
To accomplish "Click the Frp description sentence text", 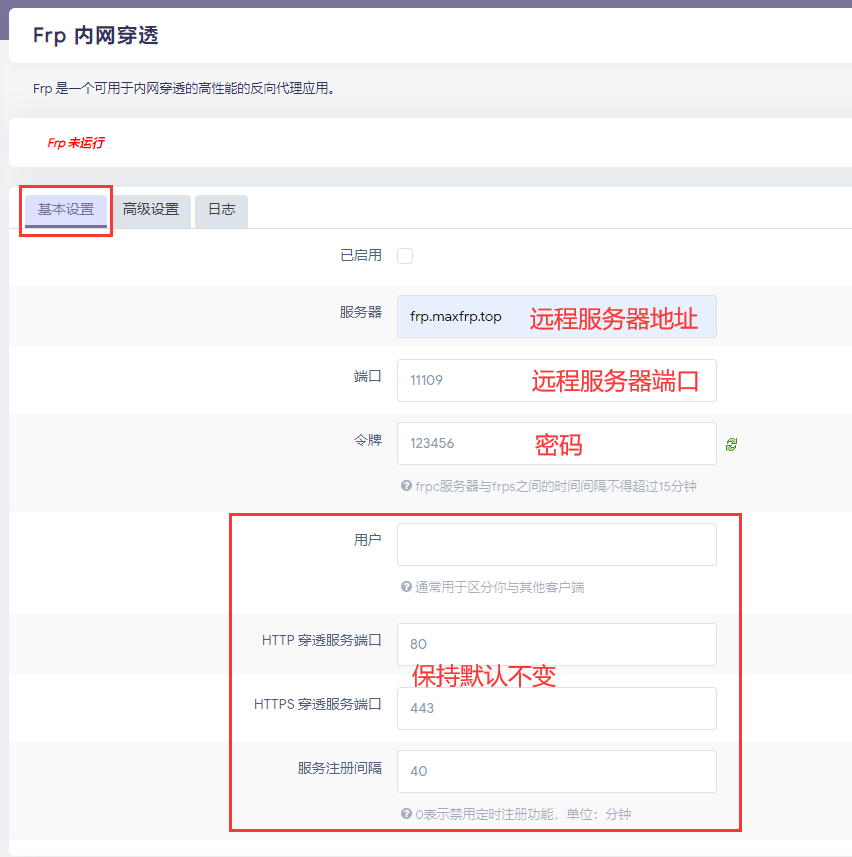I will click(x=184, y=89).
